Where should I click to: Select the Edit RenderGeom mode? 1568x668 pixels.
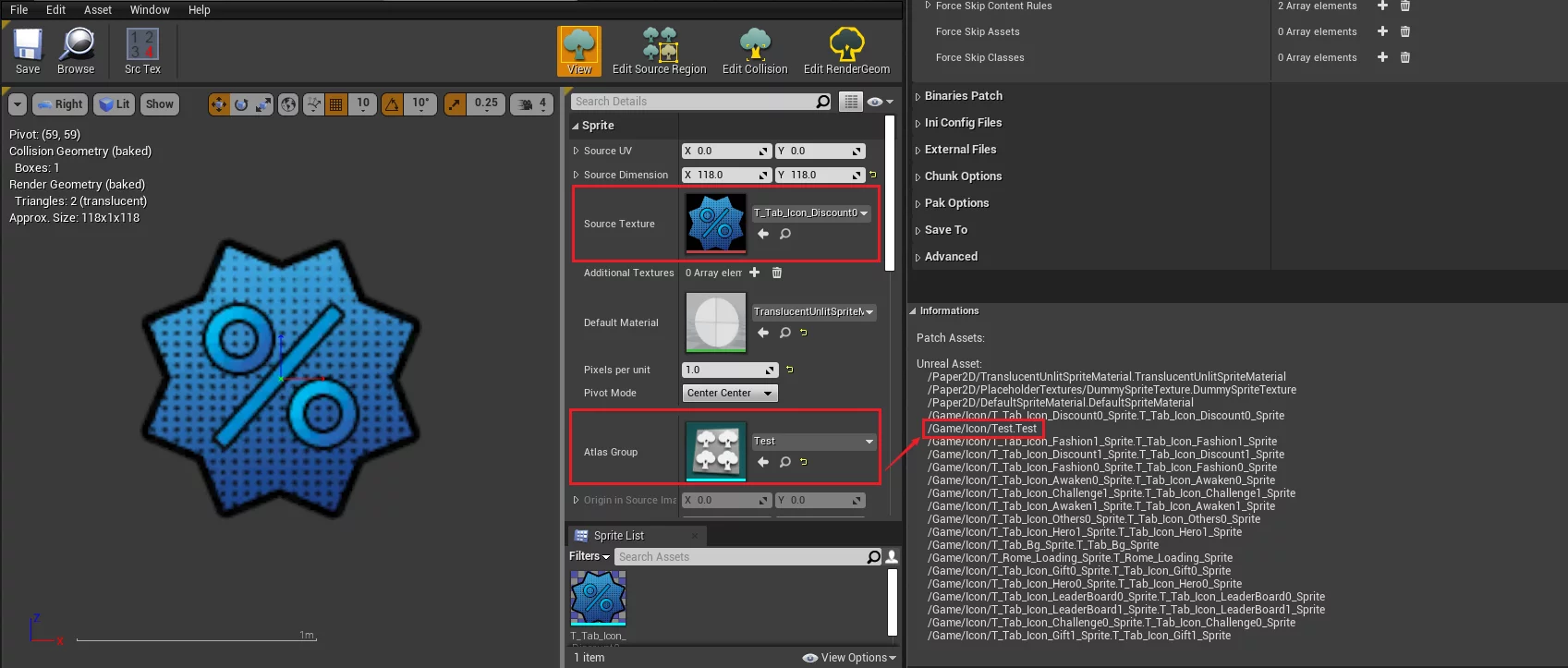(x=845, y=51)
